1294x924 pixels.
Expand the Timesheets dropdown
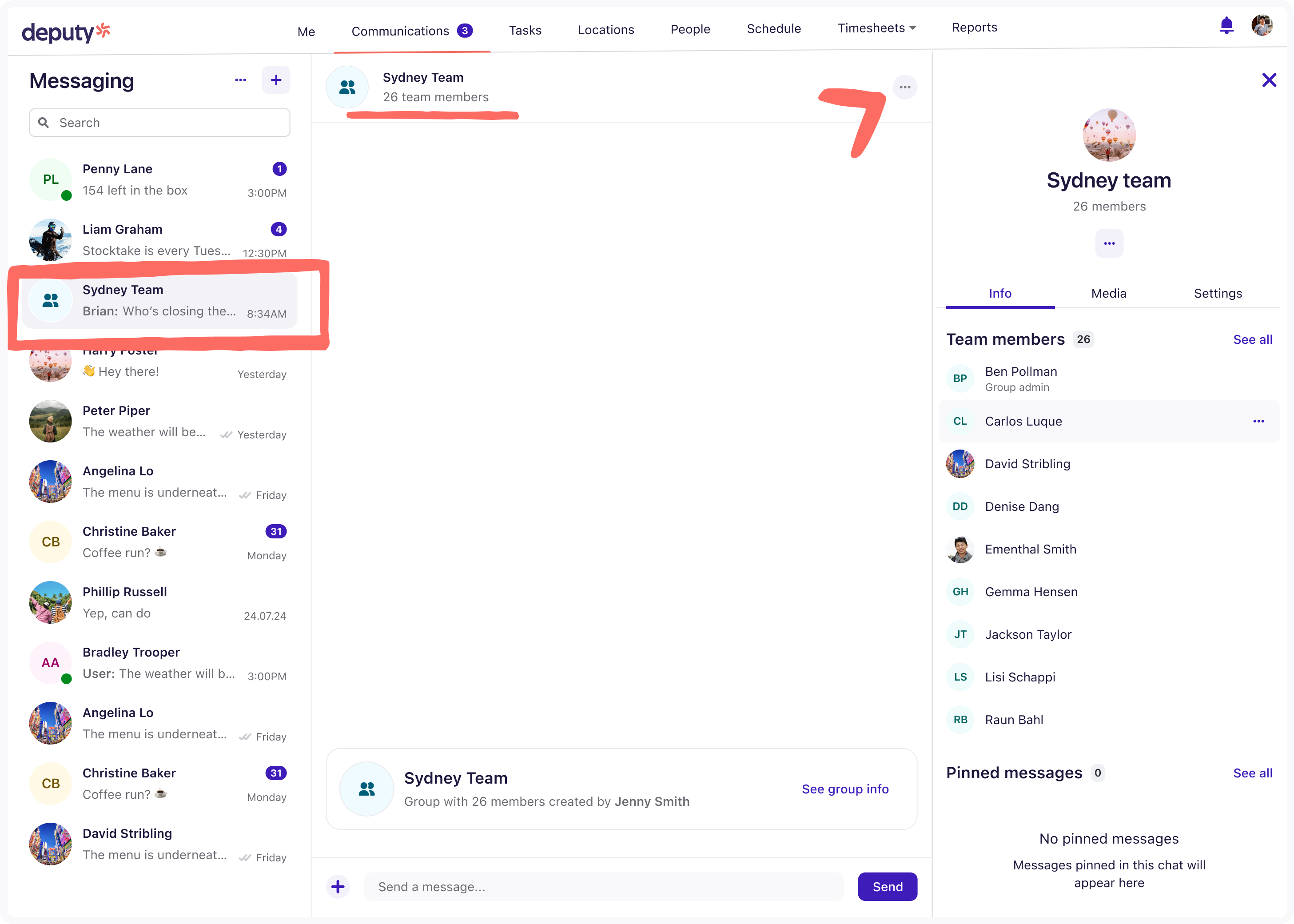coord(876,27)
